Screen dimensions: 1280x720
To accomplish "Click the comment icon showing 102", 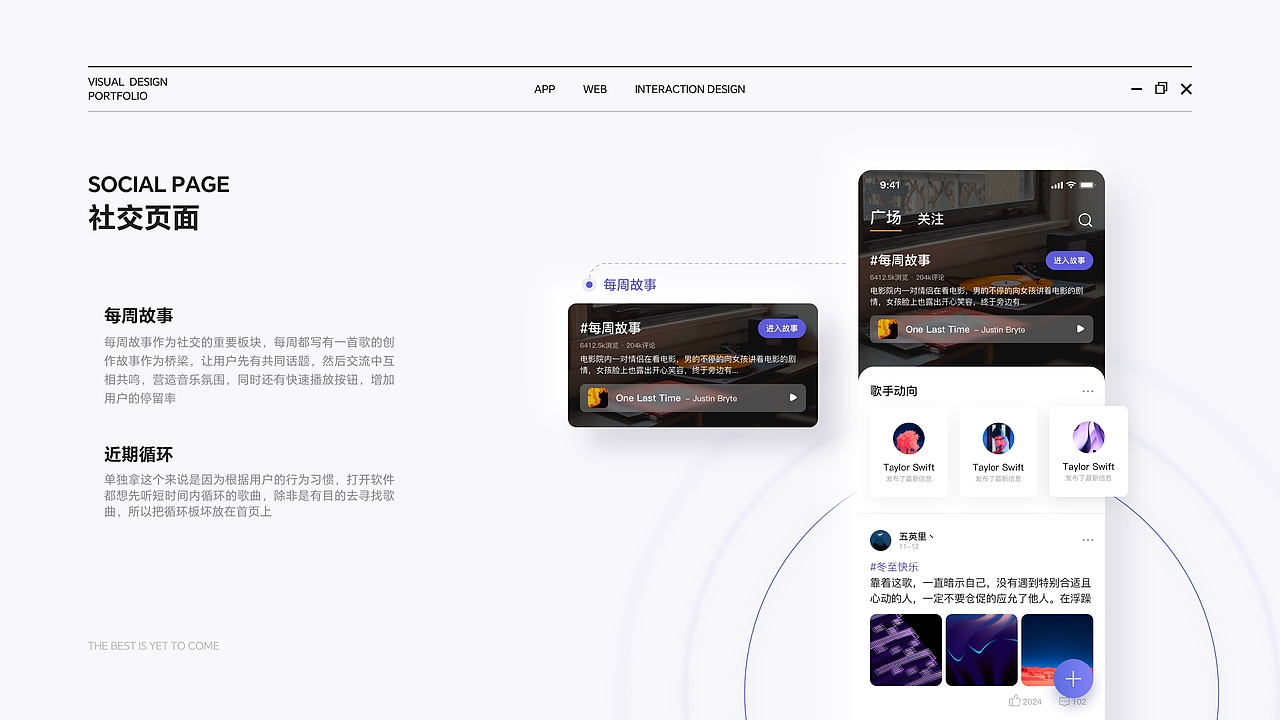I will tap(1064, 701).
